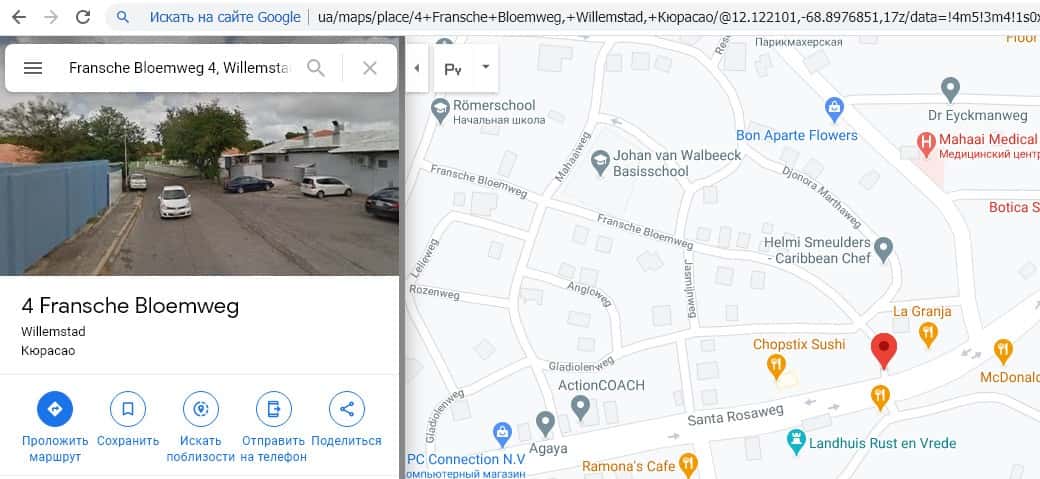
Task: Click the Römerschool map marker
Action: pos(440,109)
